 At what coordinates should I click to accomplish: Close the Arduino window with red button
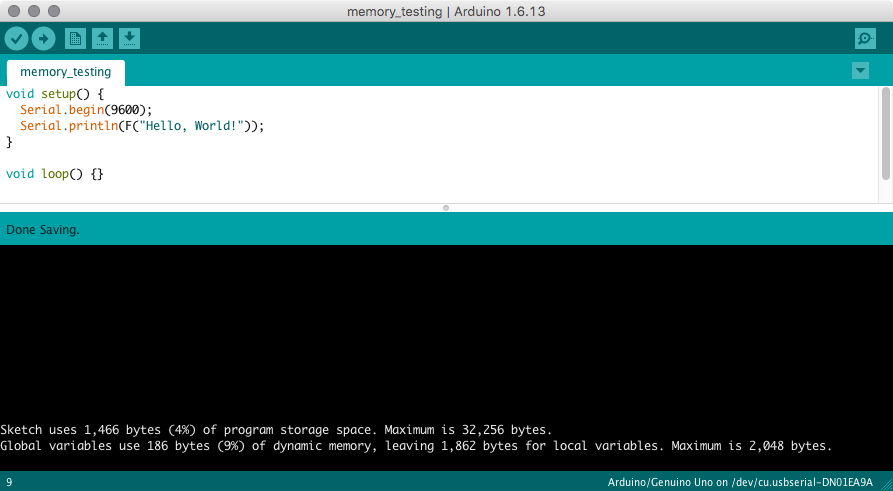[14, 11]
